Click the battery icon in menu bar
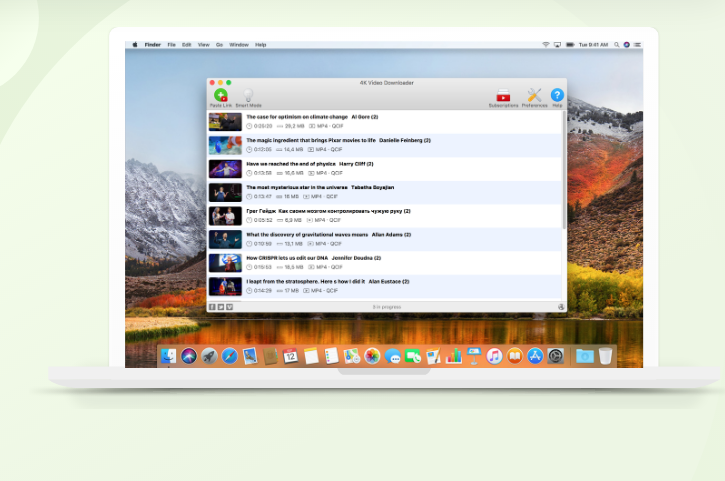Viewport: 725px width, 481px height. click(570, 45)
